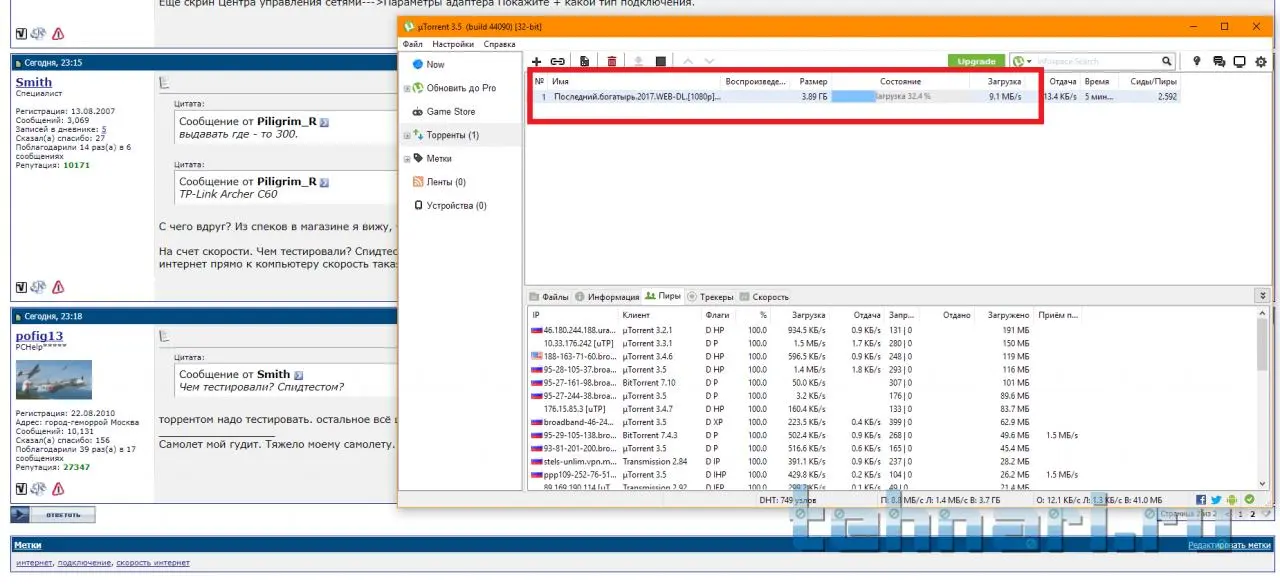
Task: Select Now in the uTorrent sidebar
Action: tap(435, 64)
